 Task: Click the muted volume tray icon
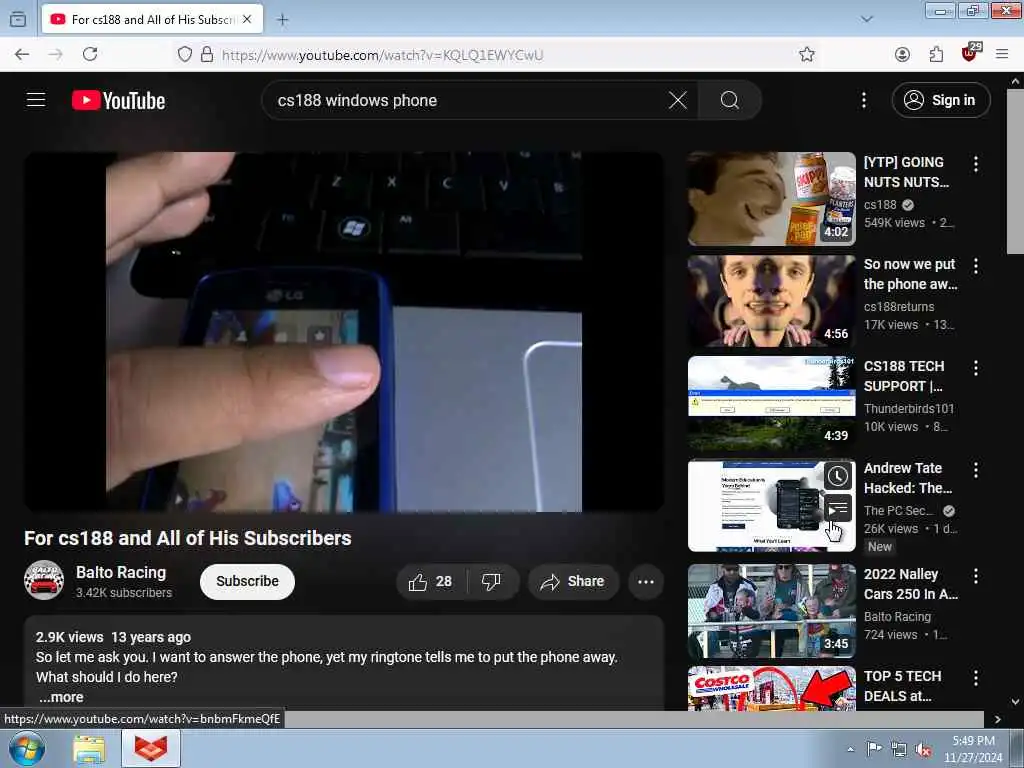pos(923,750)
